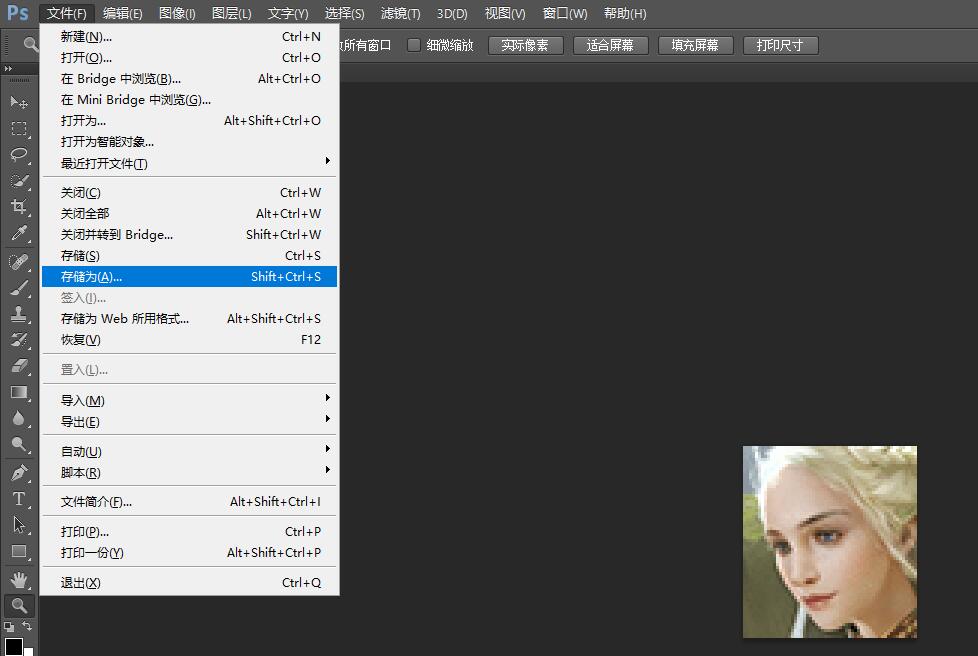Choose 关闭并转到 Bridge... entry
The width and height of the screenshot is (978, 656).
(190, 235)
